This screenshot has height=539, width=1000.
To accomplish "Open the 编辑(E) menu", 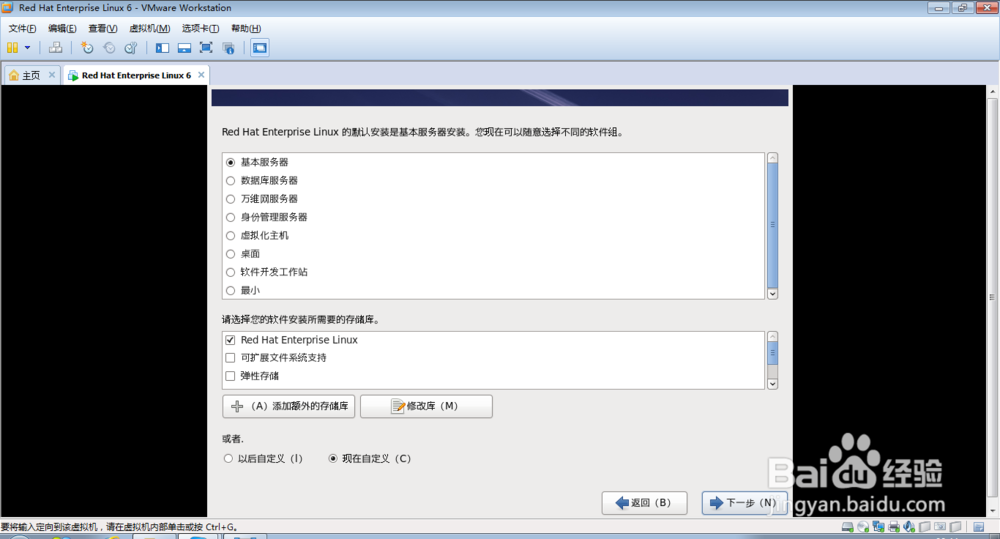I will pyautogui.click(x=62, y=28).
